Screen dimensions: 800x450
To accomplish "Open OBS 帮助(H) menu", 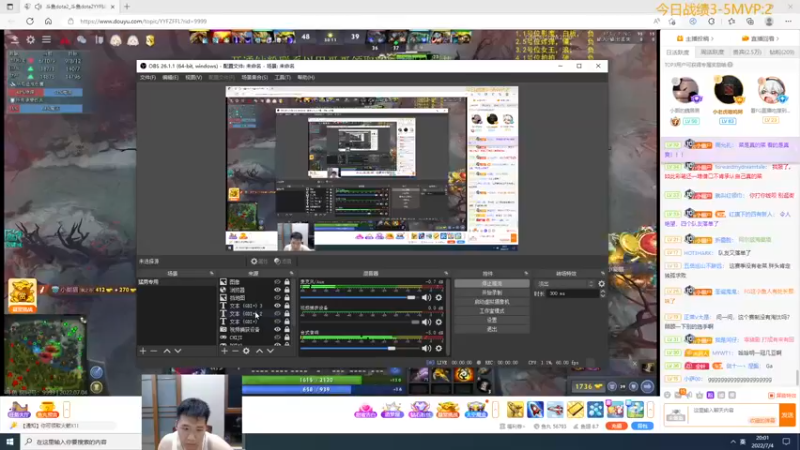I will (306, 78).
